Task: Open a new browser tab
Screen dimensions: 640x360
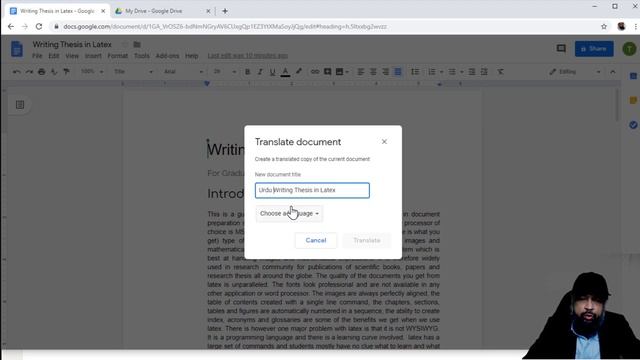Action: (x=225, y=11)
